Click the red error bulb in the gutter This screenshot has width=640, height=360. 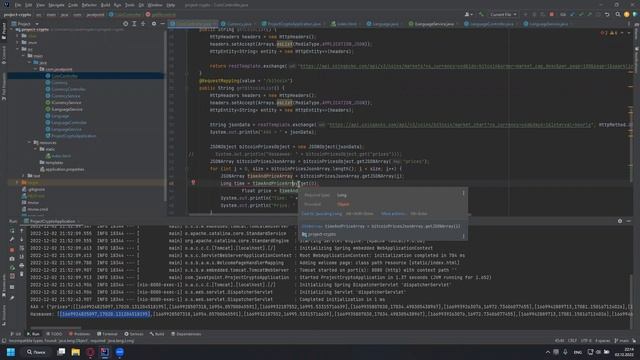(x=193, y=183)
